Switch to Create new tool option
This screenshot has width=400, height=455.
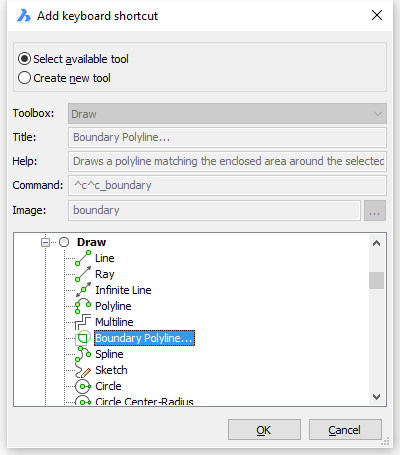[24, 78]
